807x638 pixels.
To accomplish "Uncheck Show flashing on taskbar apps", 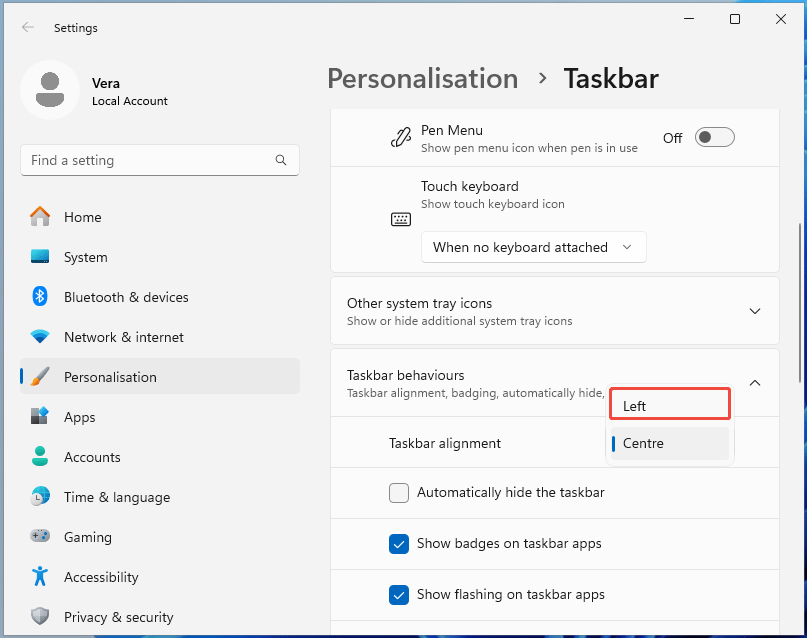I will 399,595.
